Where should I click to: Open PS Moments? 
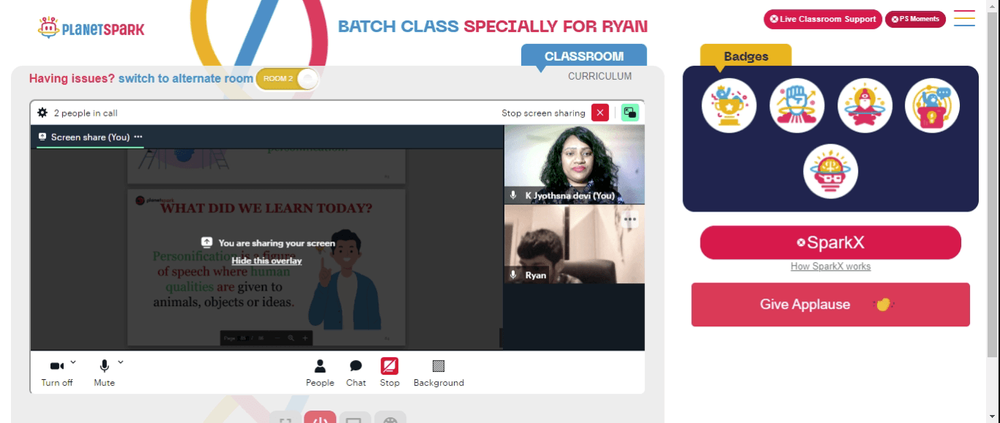coord(915,19)
